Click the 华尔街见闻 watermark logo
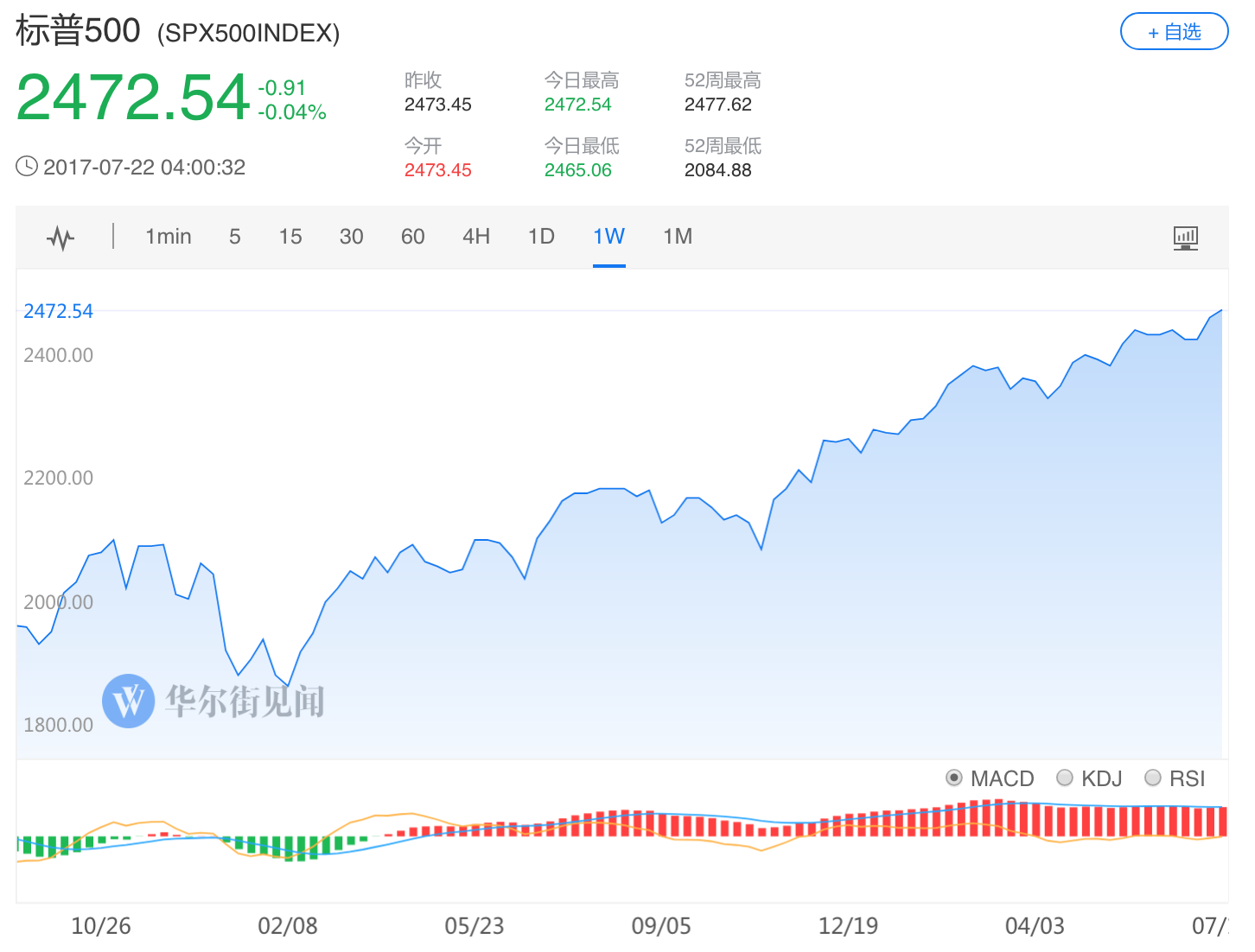 click(x=129, y=701)
